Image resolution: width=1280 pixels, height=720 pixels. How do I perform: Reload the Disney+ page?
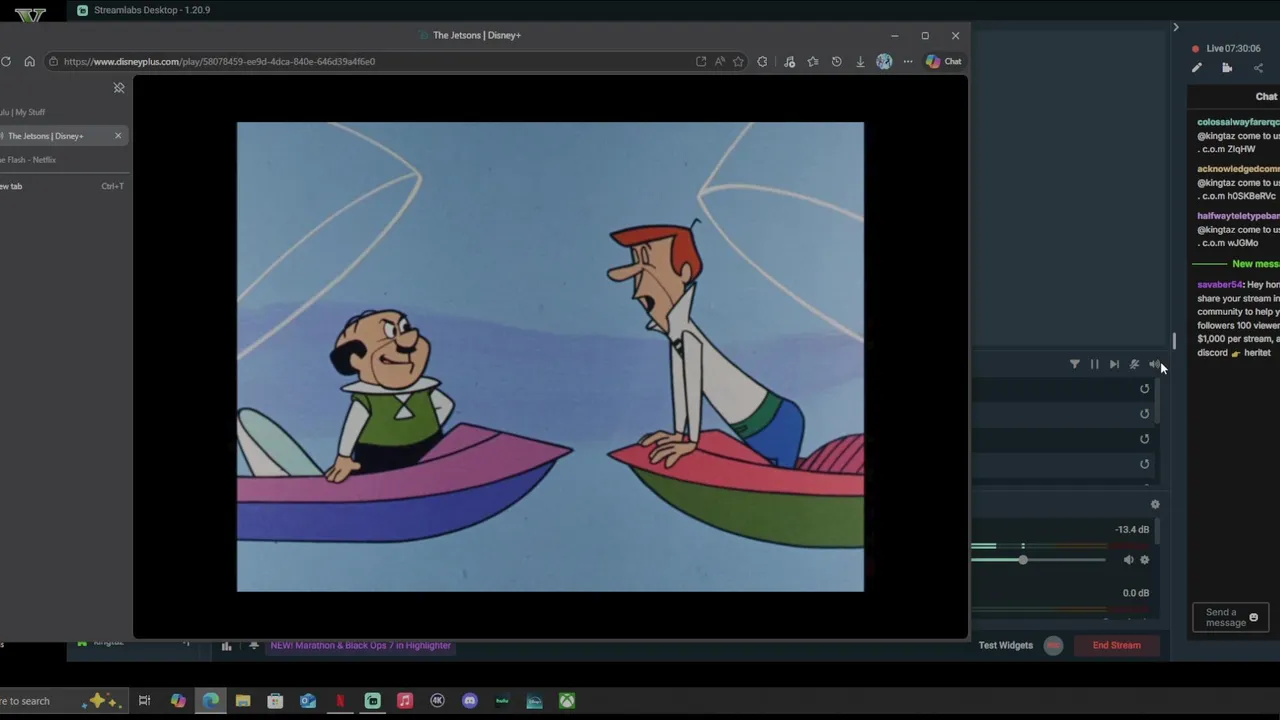(x=6, y=61)
